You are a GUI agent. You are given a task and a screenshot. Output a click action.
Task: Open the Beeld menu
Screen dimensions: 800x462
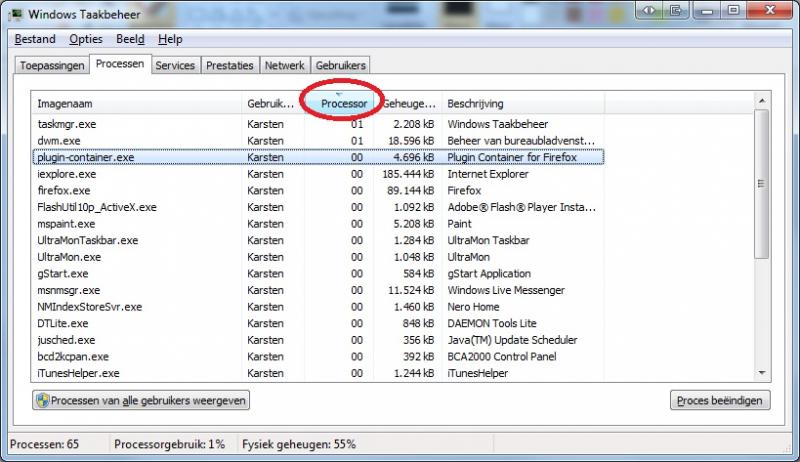pyautogui.click(x=130, y=39)
